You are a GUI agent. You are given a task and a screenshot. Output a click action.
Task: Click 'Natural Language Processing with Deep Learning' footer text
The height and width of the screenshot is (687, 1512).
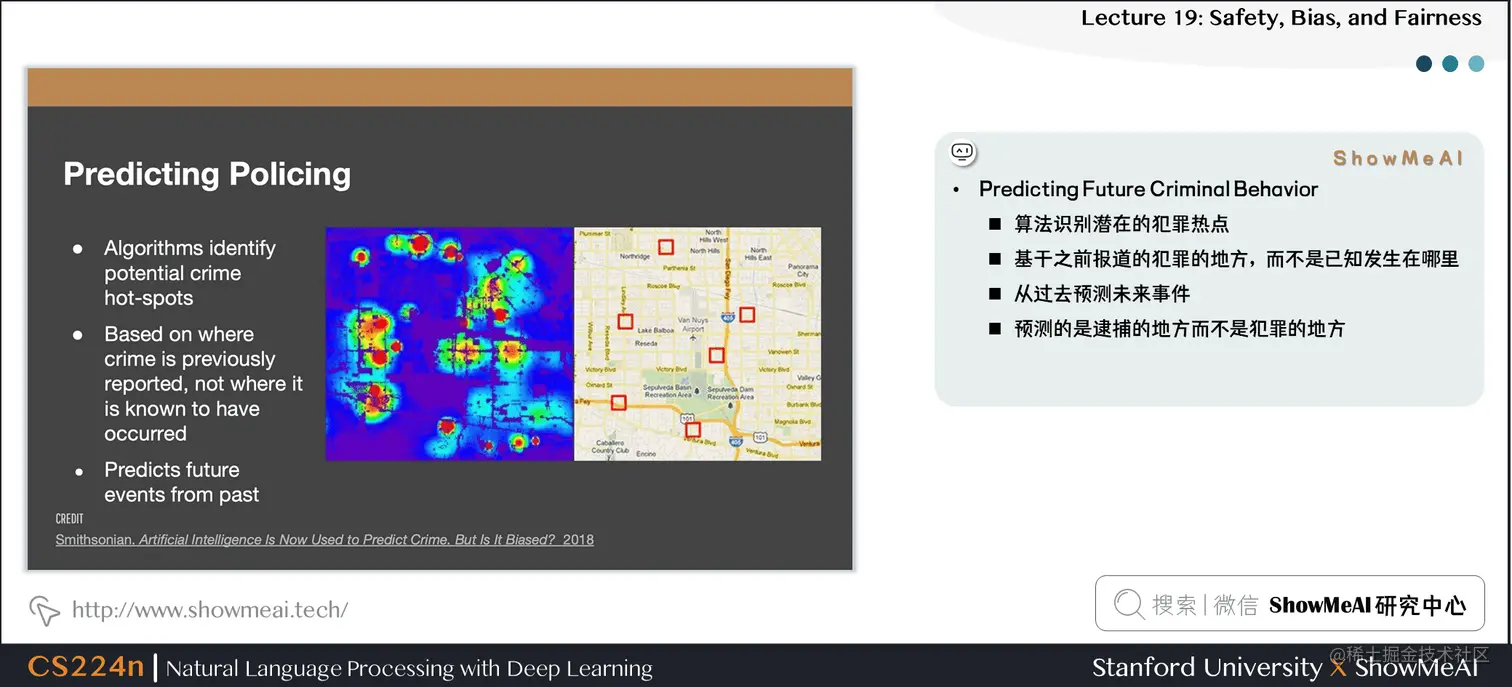click(x=409, y=668)
